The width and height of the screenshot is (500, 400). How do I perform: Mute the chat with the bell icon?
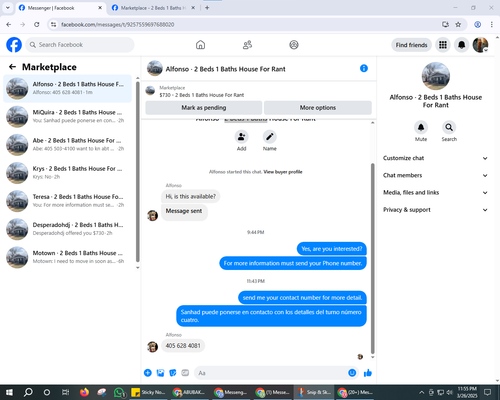421,127
